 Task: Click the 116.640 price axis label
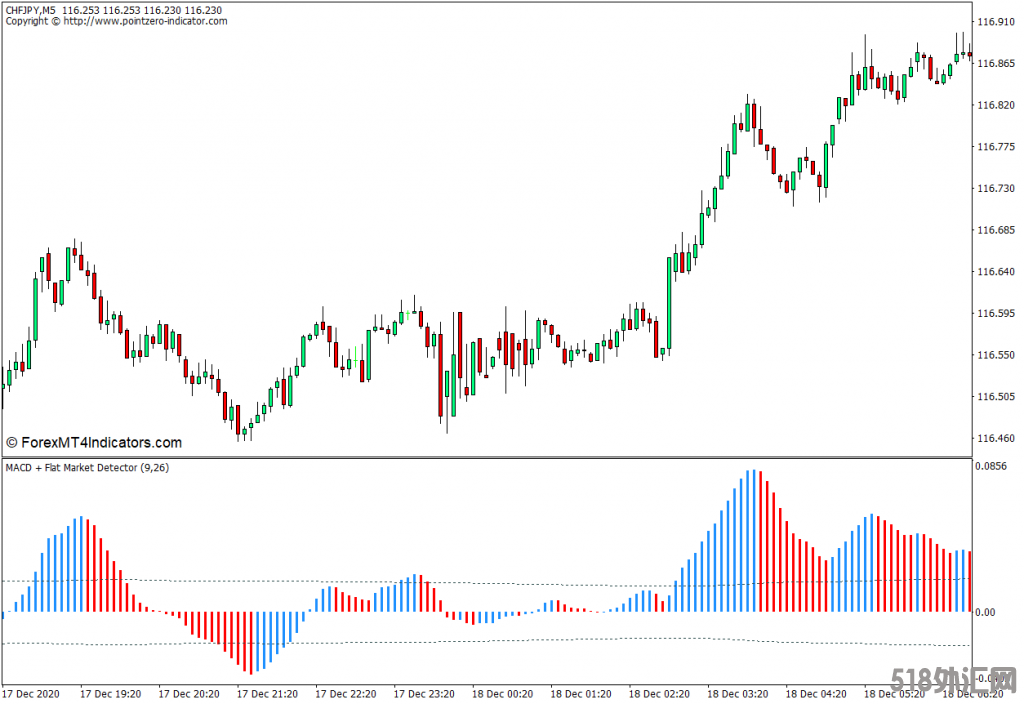[x=994, y=272]
